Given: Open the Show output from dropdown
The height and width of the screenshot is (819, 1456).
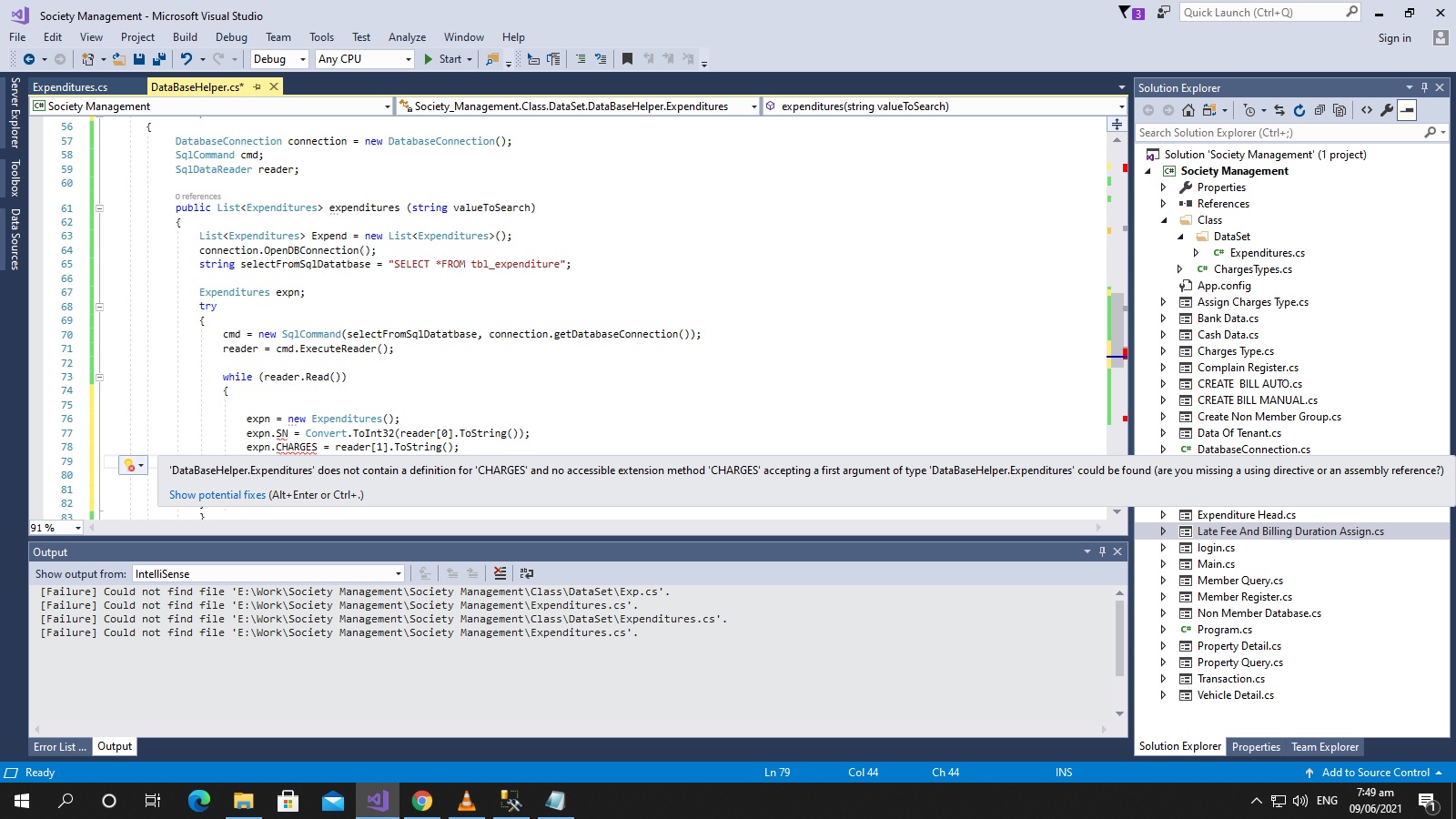Looking at the screenshot, I should click(x=268, y=573).
